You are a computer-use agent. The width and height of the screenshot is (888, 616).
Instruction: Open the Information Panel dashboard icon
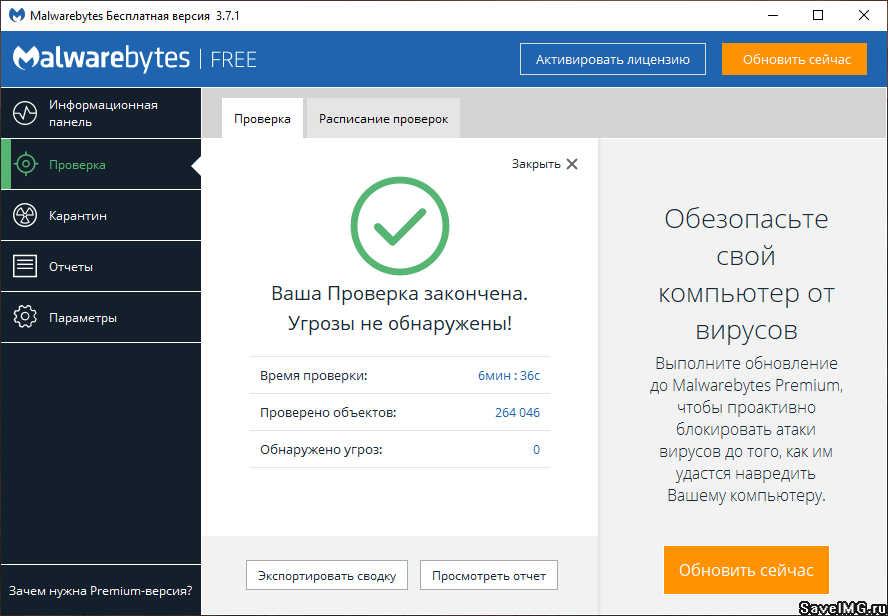25,113
